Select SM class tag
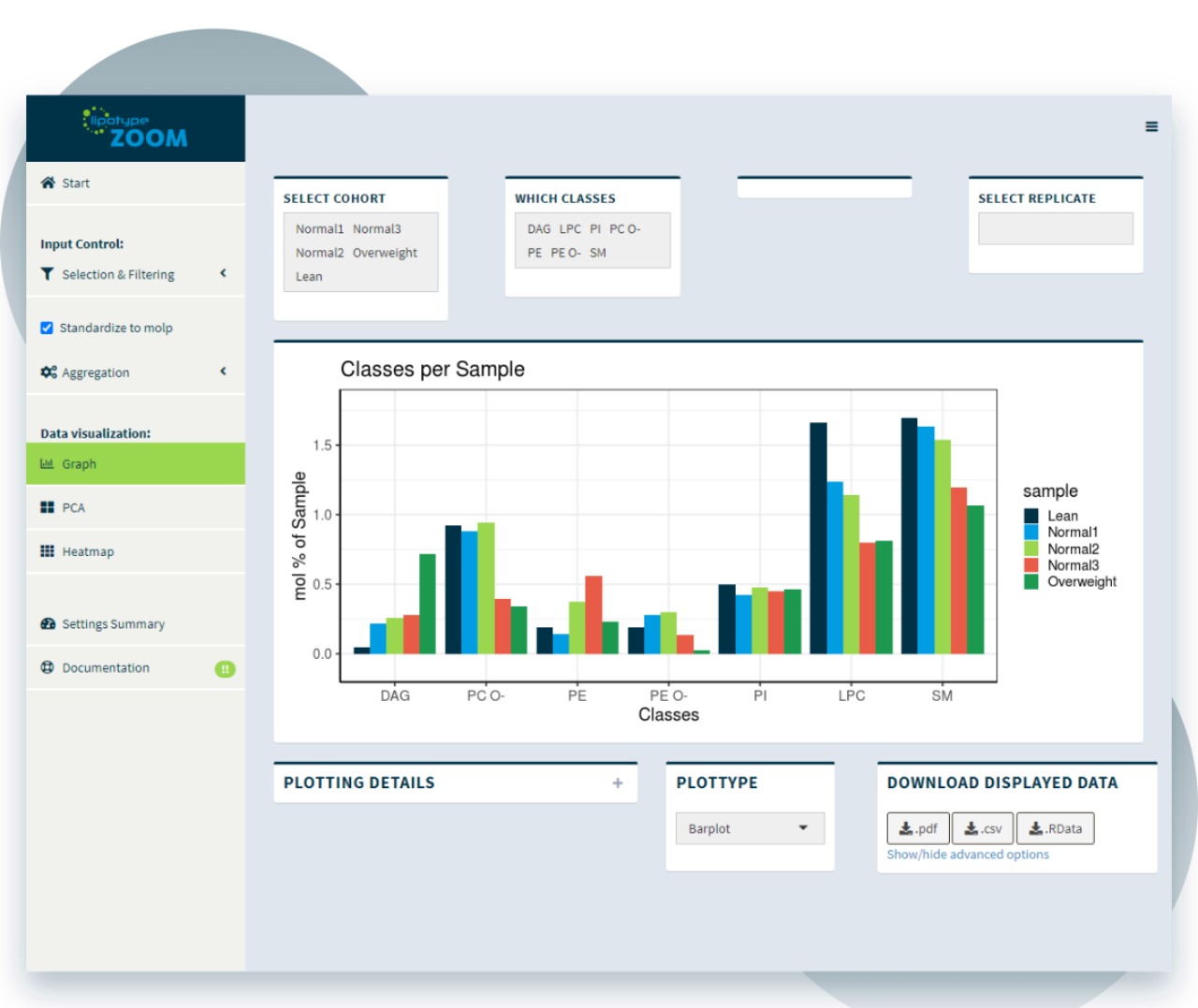Viewport: 1198px width, 1008px height. point(598,253)
